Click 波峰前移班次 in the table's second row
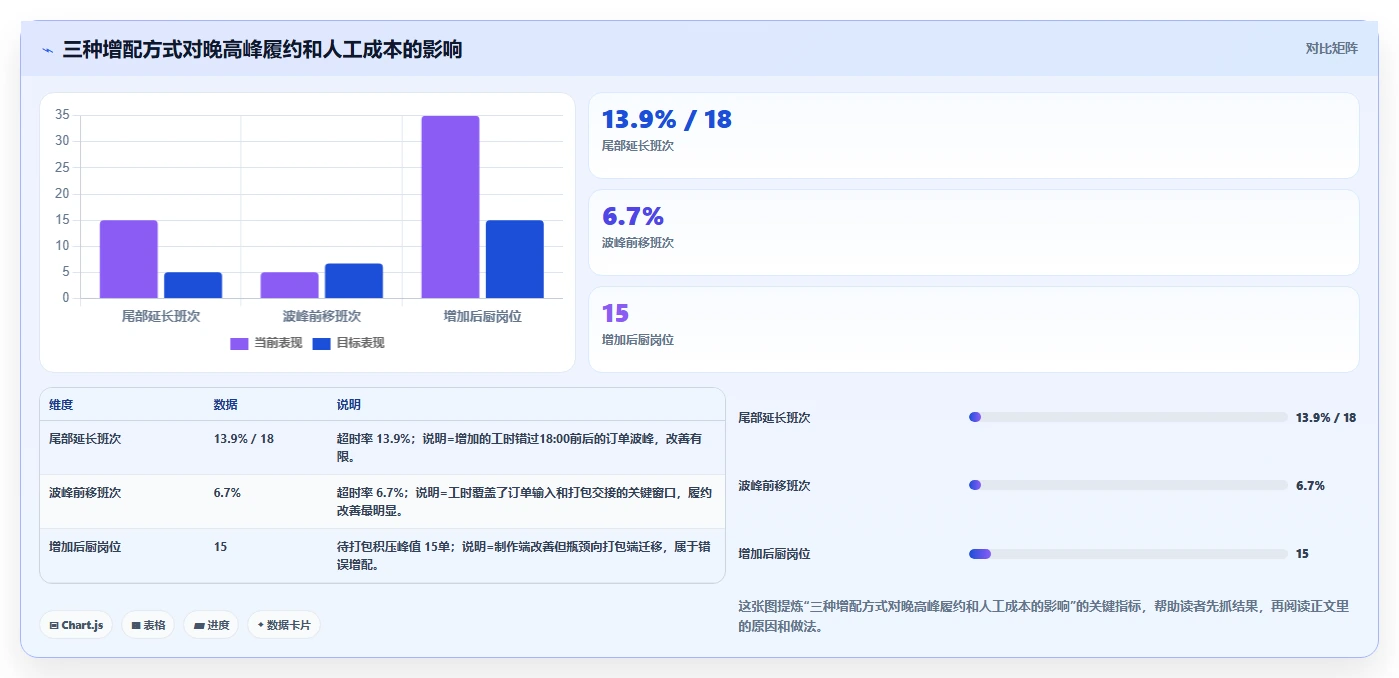This screenshot has width=1399, height=678. point(85,493)
